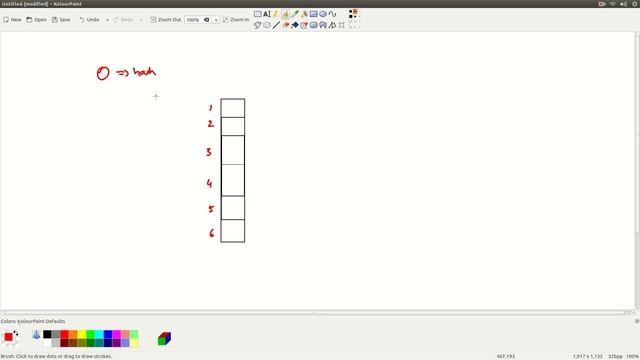
Task: Select the Text tool
Action: pos(267,14)
